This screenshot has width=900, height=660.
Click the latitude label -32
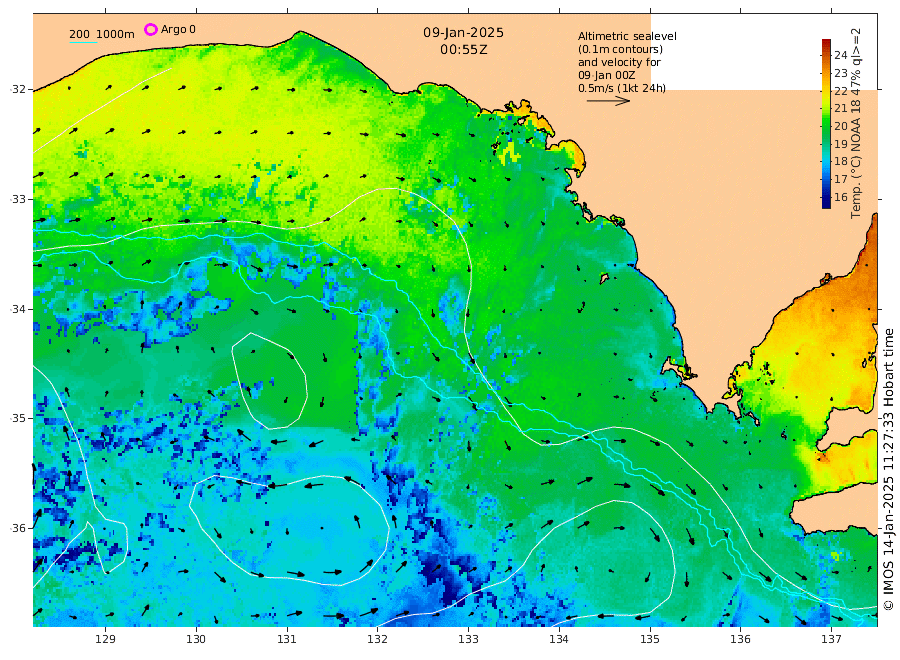click(x=18, y=90)
